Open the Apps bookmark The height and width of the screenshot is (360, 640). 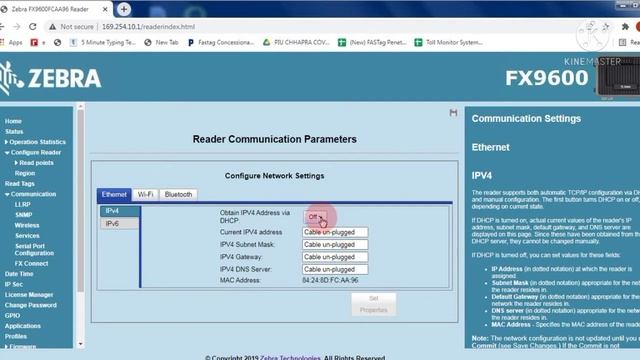[11, 42]
